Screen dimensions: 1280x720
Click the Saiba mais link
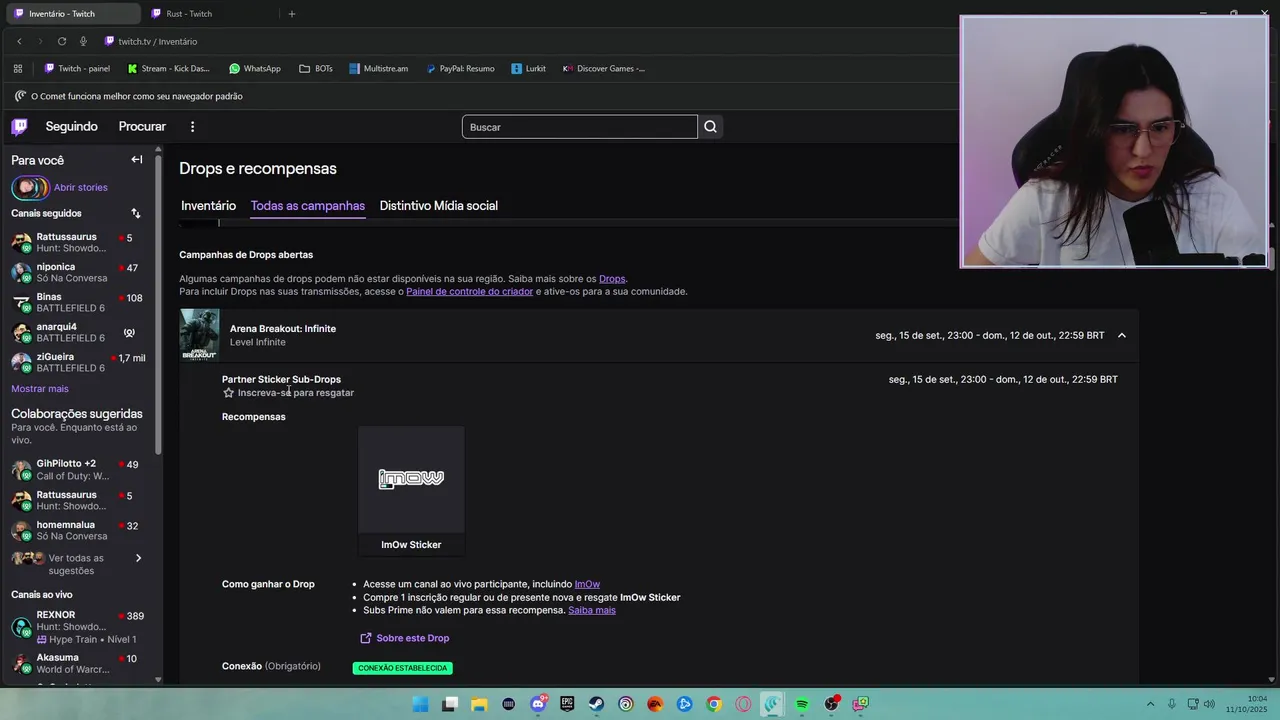592,610
